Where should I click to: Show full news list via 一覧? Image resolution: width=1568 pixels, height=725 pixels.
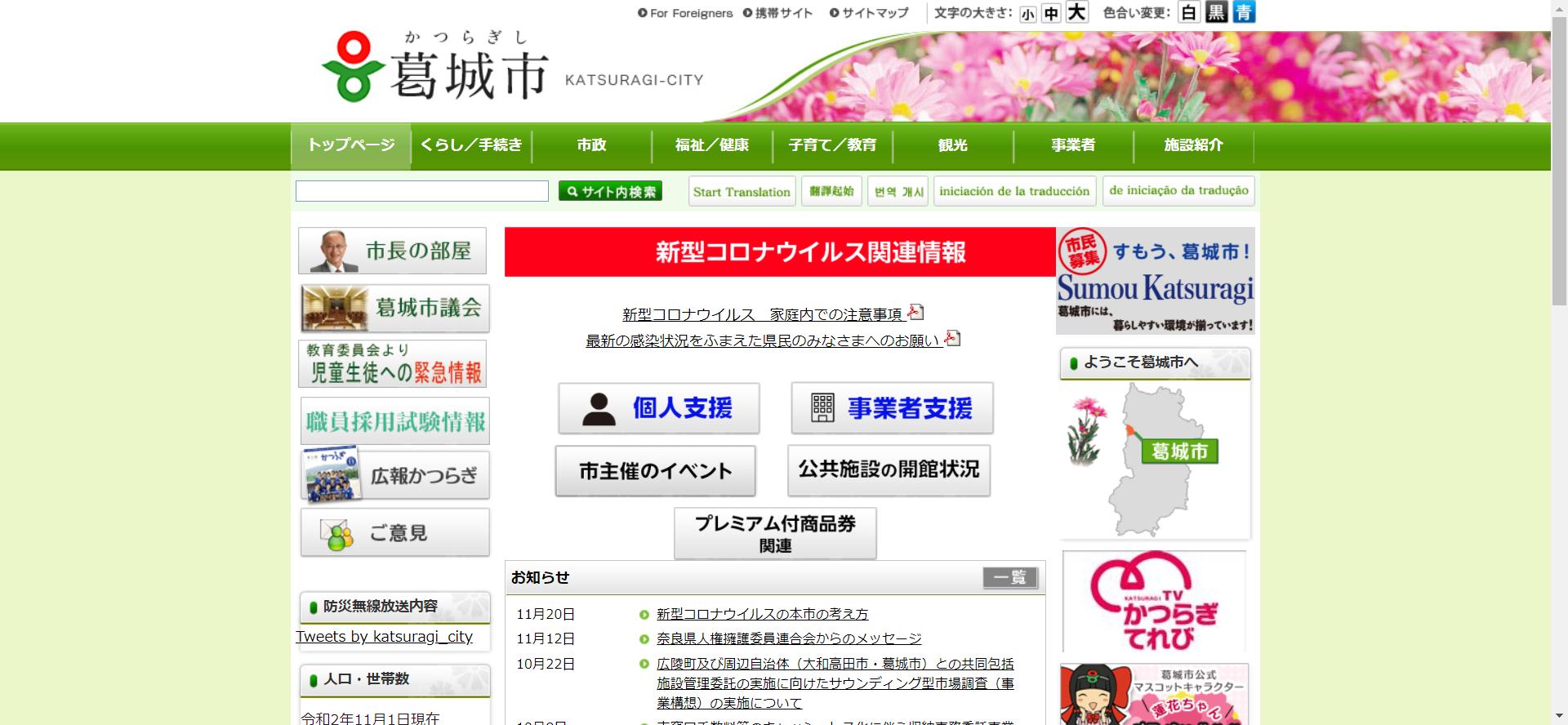[x=1009, y=578]
